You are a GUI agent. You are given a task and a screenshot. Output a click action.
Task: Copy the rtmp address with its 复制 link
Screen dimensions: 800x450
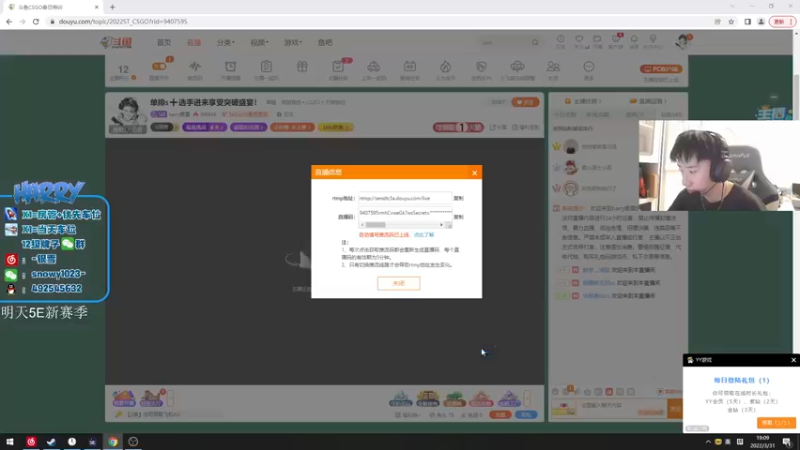[459, 198]
